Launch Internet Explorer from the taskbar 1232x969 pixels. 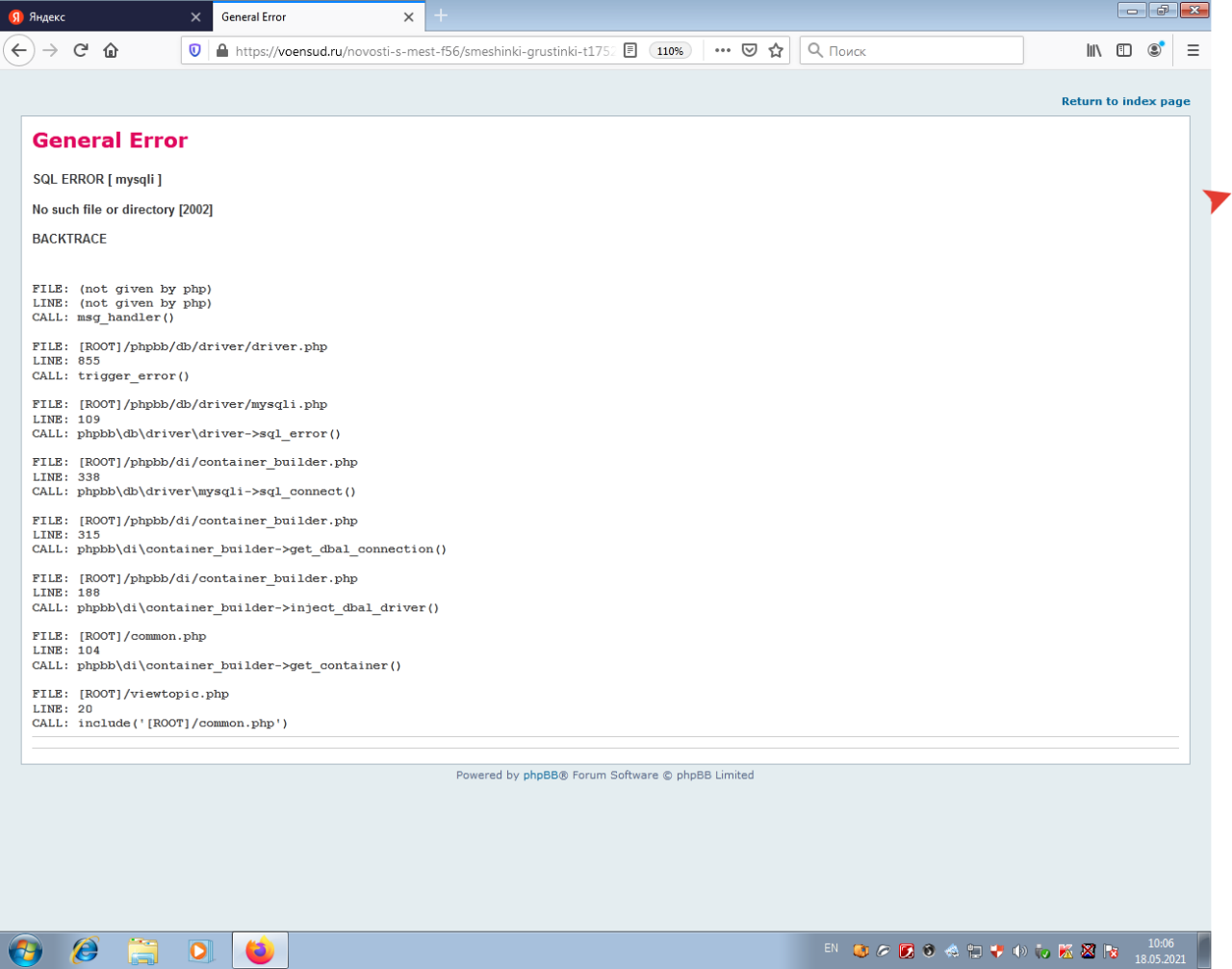coord(85,950)
